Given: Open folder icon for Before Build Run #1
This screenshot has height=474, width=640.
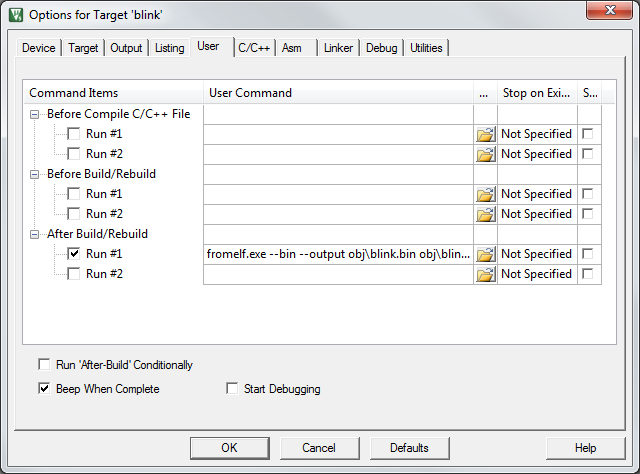Looking at the screenshot, I should (x=485, y=194).
